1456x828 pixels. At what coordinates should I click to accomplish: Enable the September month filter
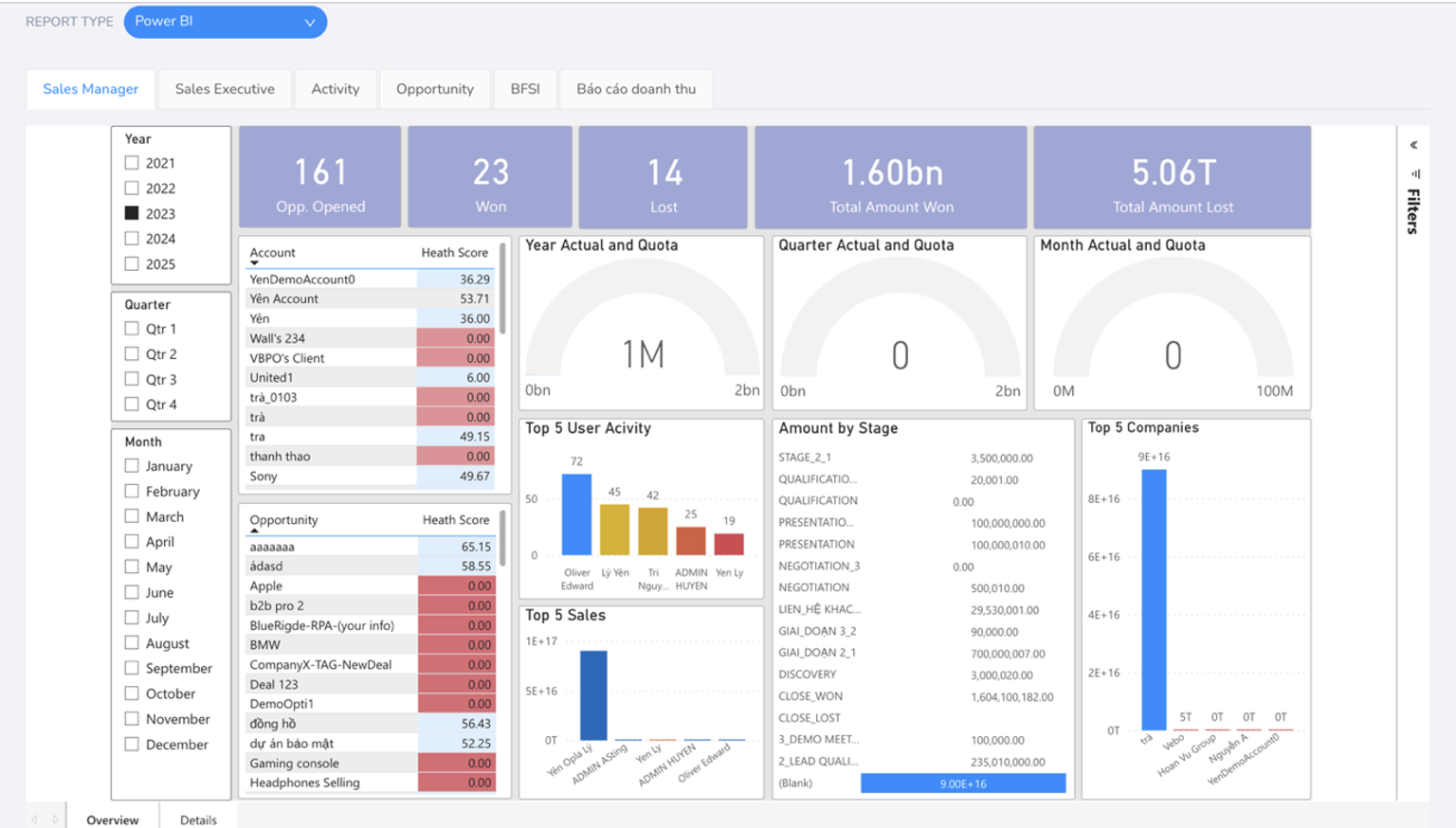[132, 668]
